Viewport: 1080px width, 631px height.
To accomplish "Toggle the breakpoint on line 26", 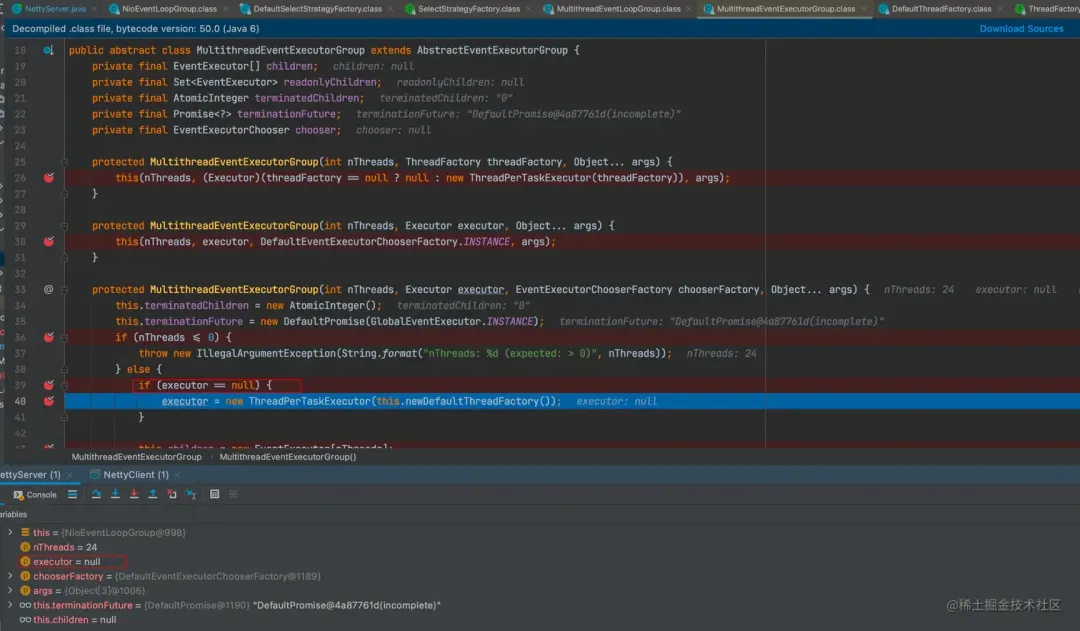I will [49, 178].
